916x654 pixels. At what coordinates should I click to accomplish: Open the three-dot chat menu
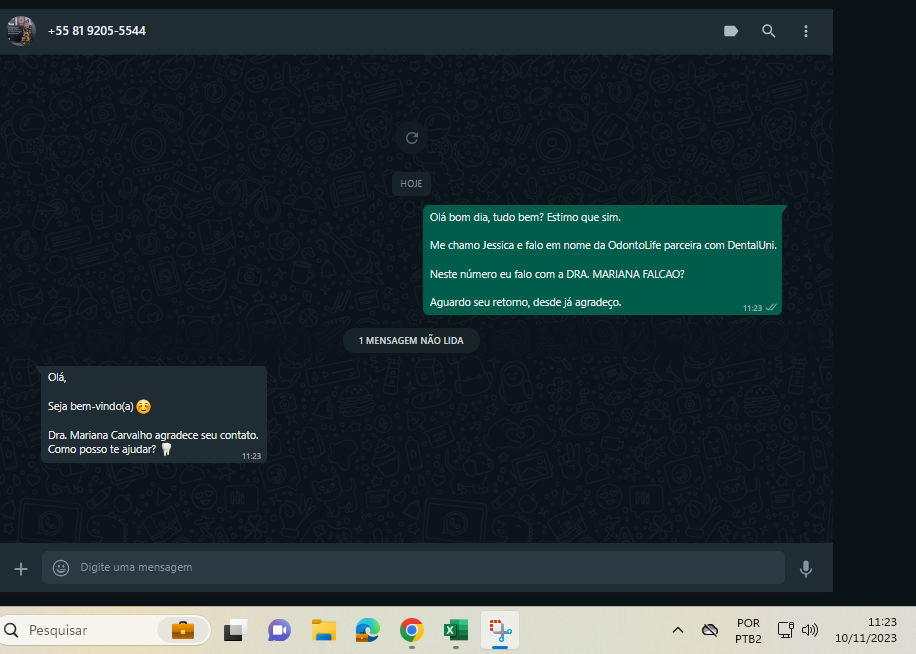tap(806, 31)
